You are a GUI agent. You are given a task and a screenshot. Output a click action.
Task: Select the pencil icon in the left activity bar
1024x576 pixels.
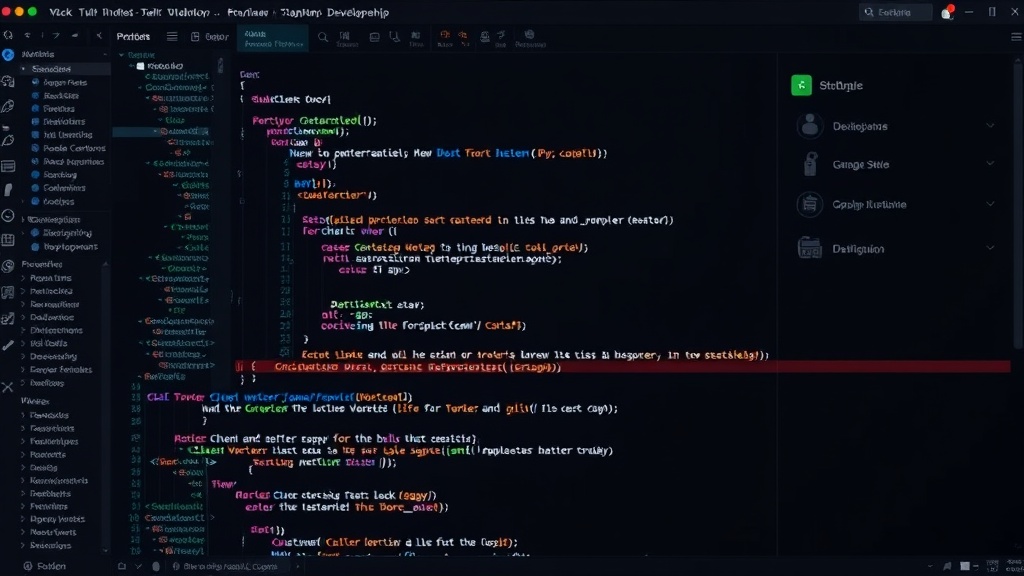click(x=8, y=345)
